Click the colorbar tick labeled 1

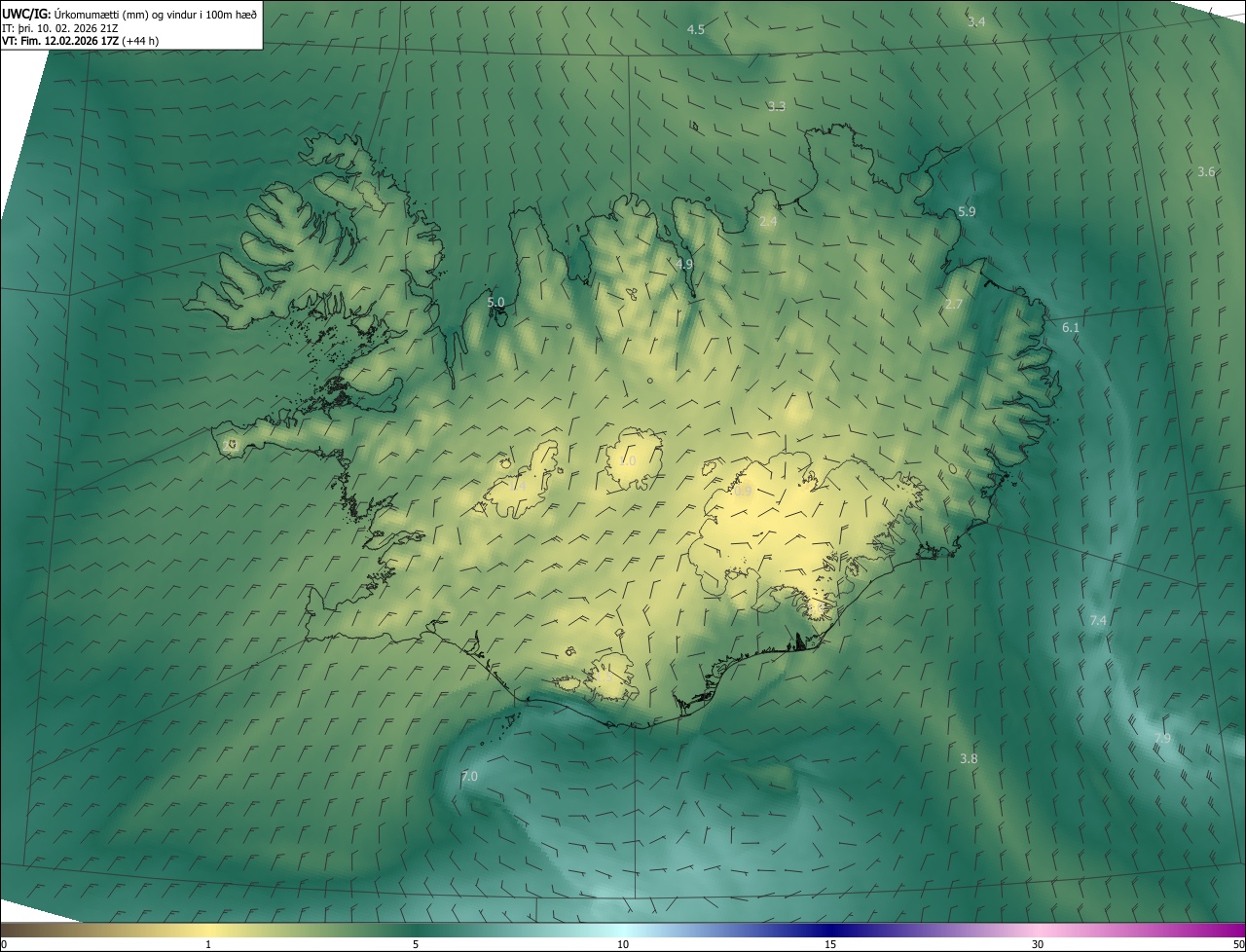(x=208, y=945)
